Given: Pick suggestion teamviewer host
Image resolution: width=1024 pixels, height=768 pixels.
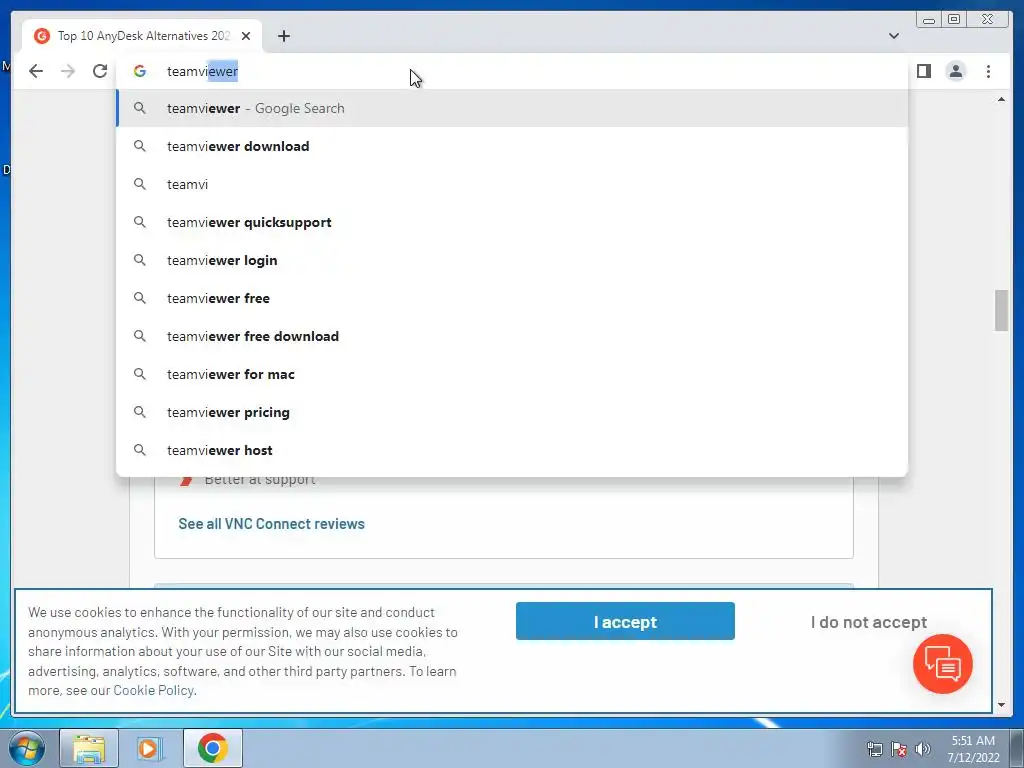Looking at the screenshot, I should point(512,450).
